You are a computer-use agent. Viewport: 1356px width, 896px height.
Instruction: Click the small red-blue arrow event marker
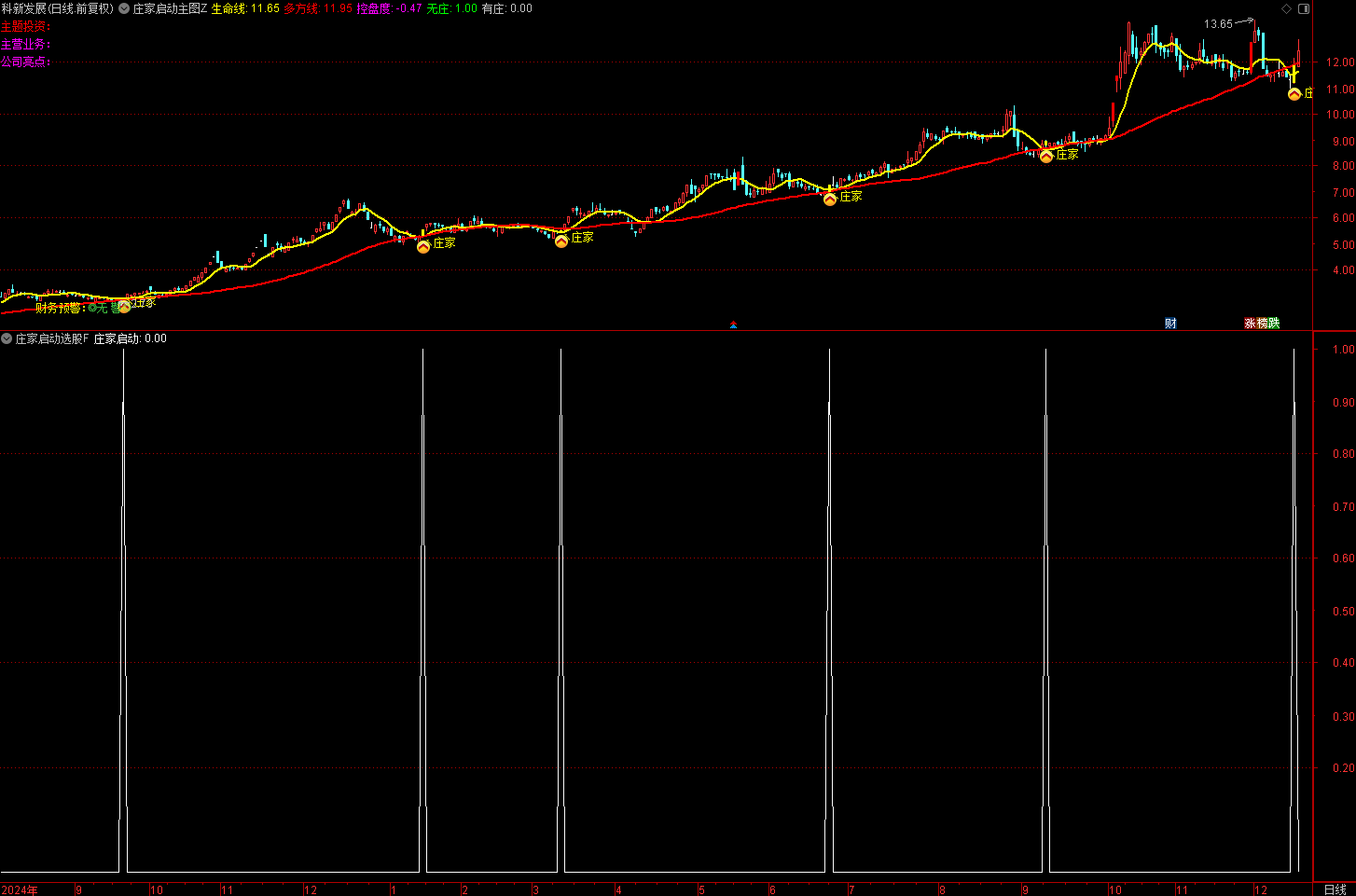(x=734, y=324)
